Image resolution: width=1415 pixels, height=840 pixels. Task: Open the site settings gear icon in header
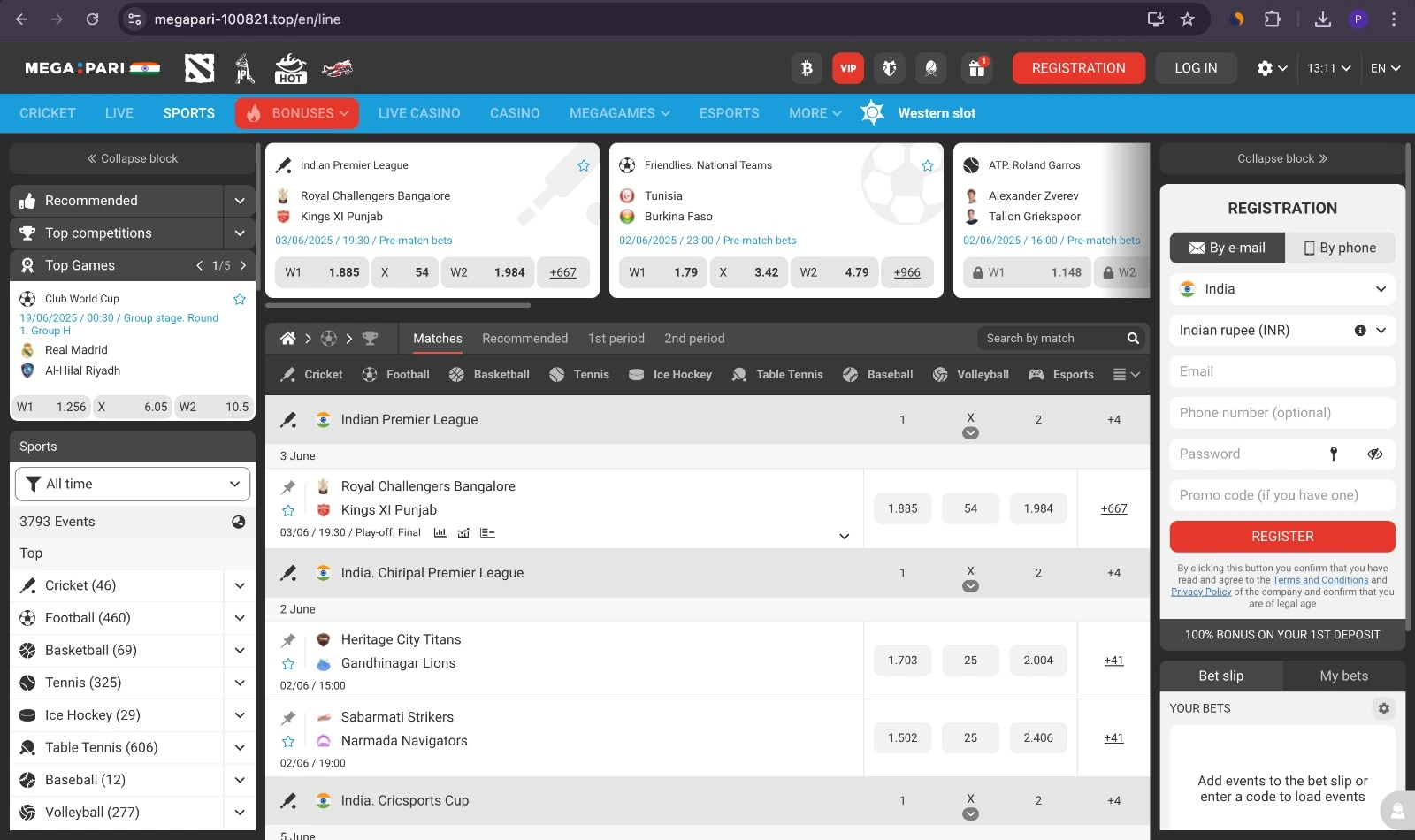[1266, 68]
